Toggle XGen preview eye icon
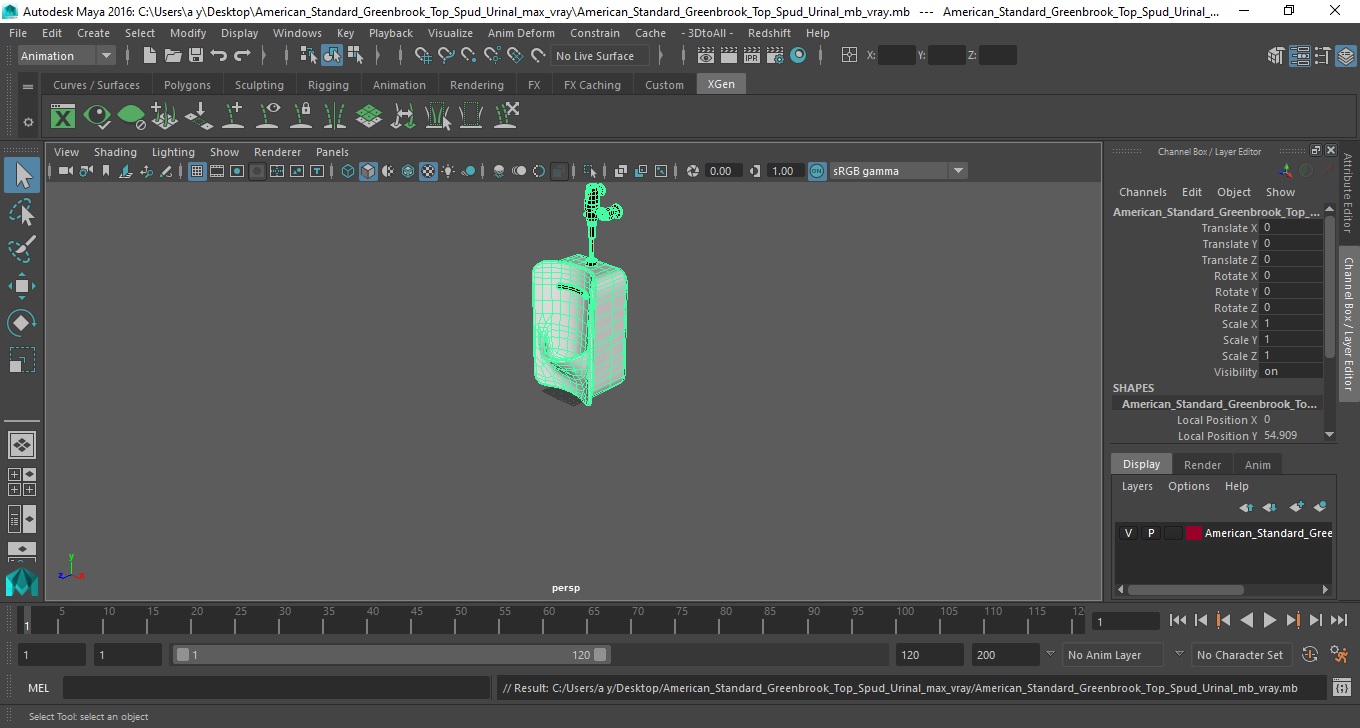 97,117
